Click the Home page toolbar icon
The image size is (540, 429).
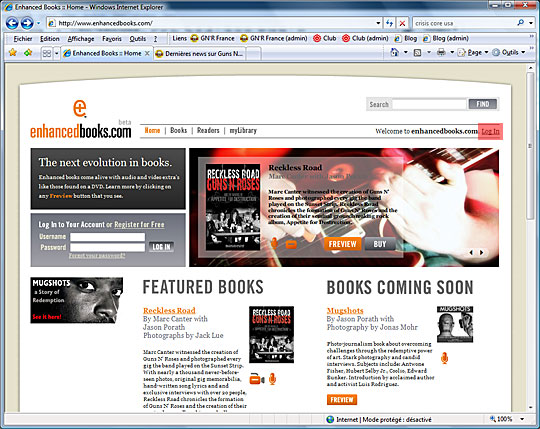(395, 53)
